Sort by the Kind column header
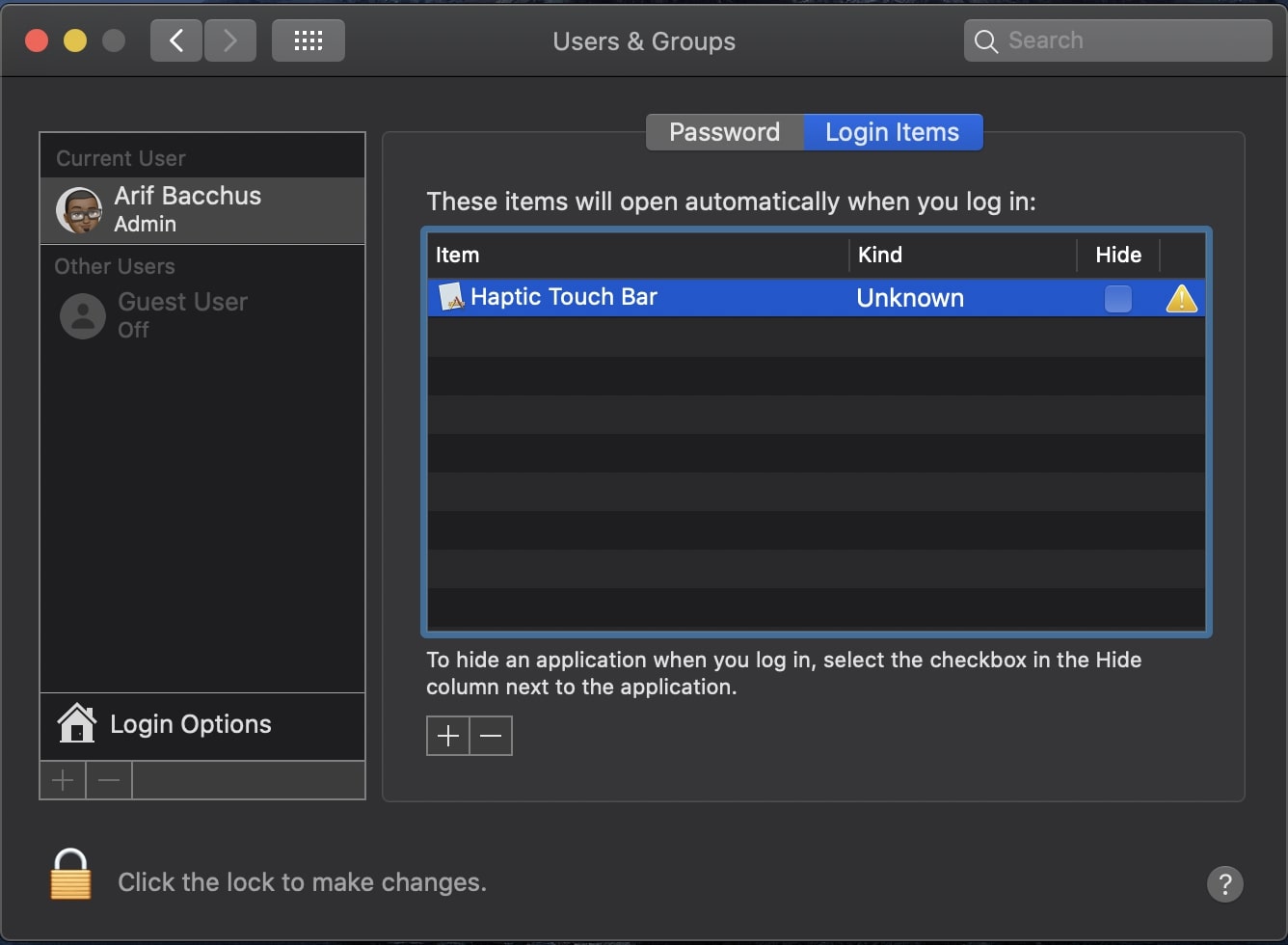The width and height of the screenshot is (1288, 945). tap(963, 255)
